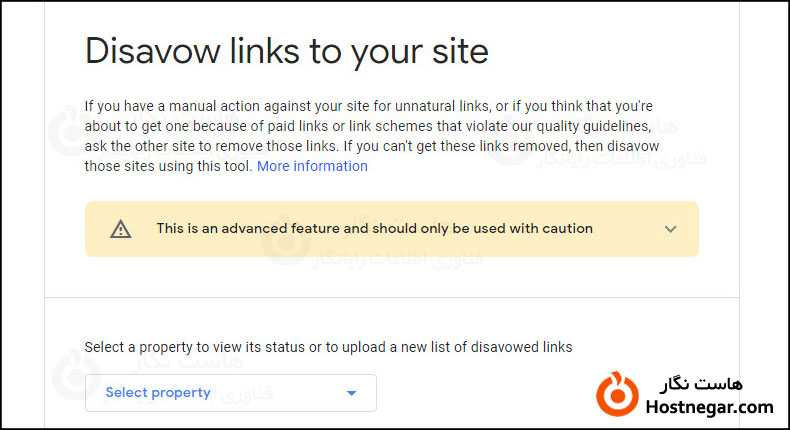Click the advanced feature caution message text

(x=374, y=229)
